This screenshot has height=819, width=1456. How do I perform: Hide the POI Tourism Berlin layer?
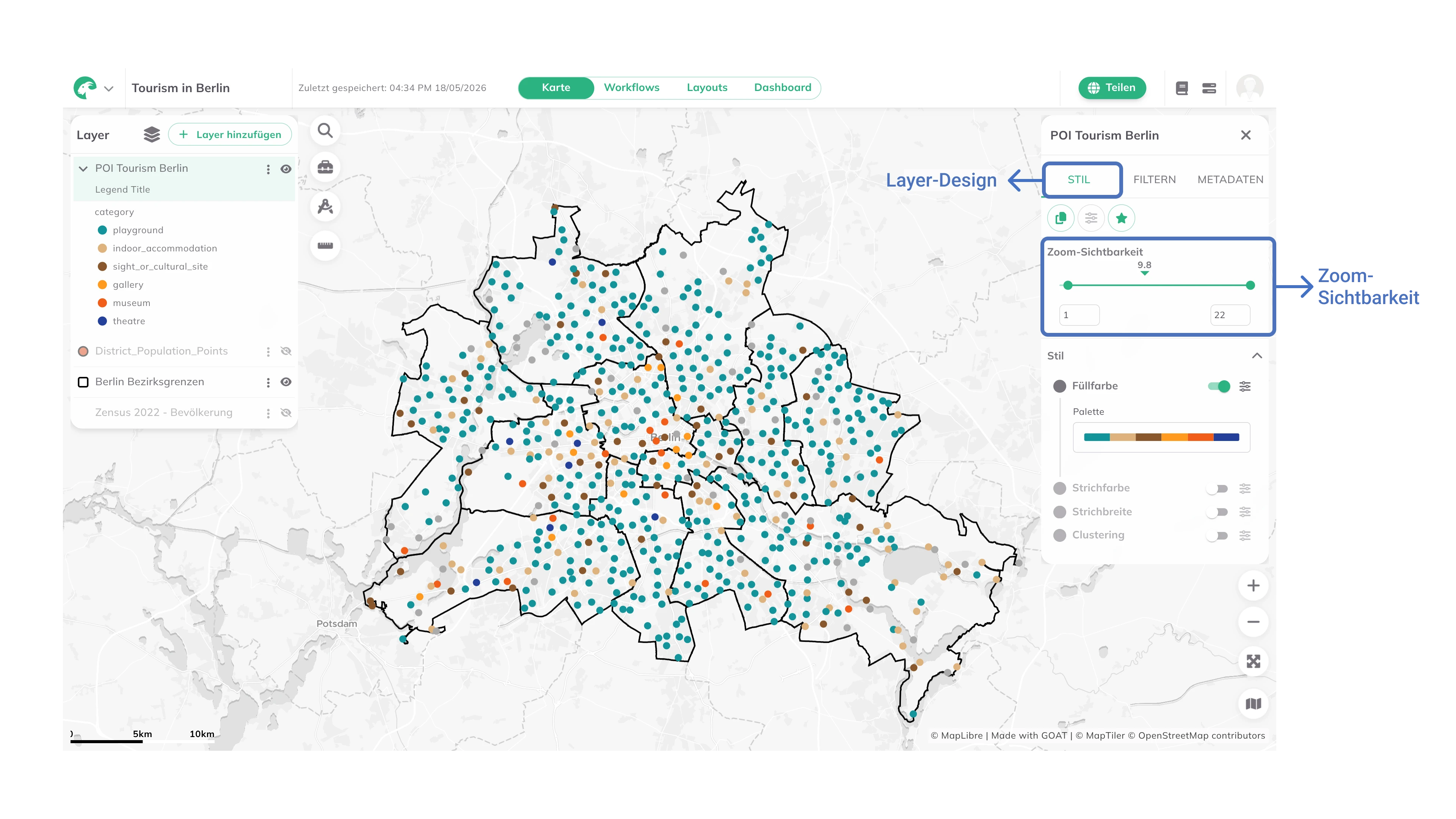[x=286, y=169]
